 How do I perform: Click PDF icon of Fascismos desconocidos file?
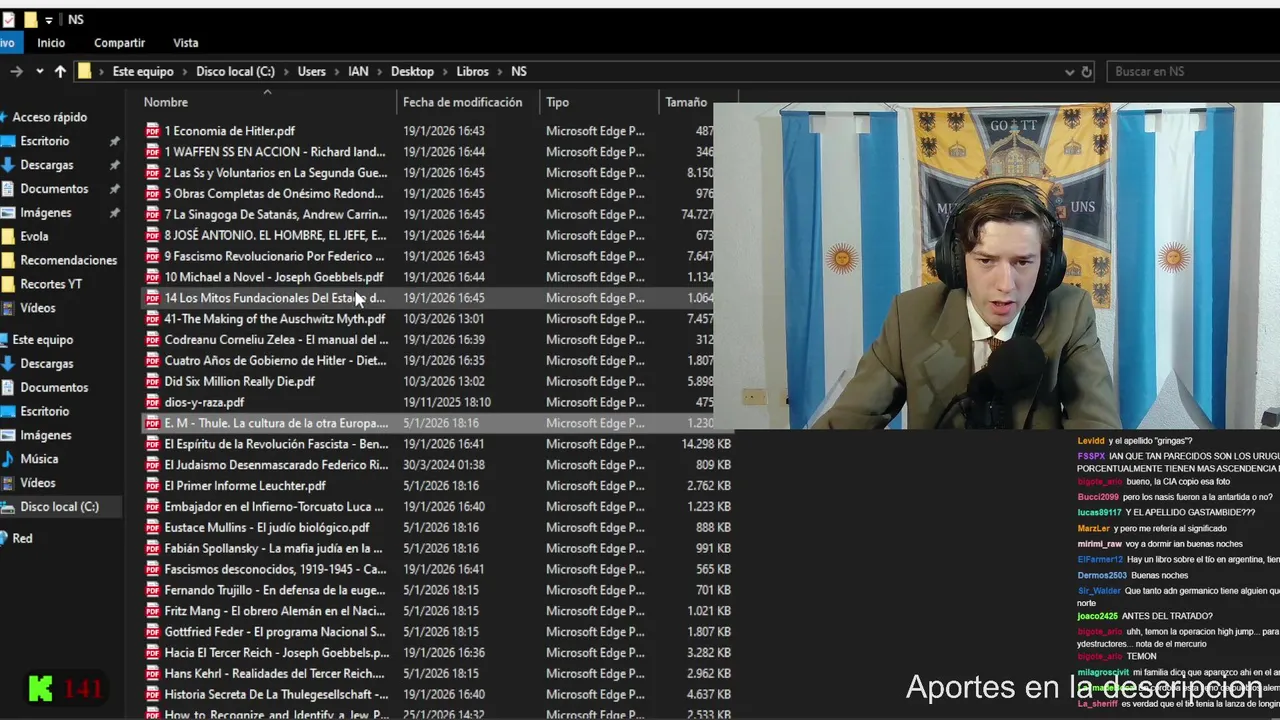coord(153,569)
